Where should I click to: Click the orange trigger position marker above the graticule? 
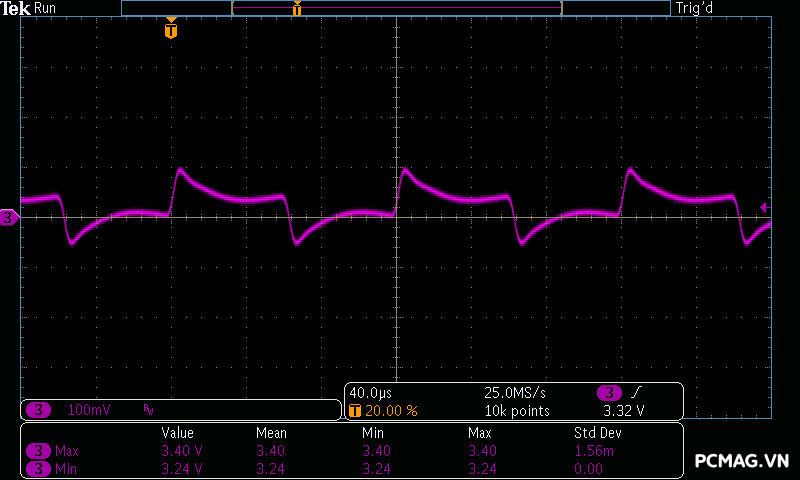click(171, 30)
